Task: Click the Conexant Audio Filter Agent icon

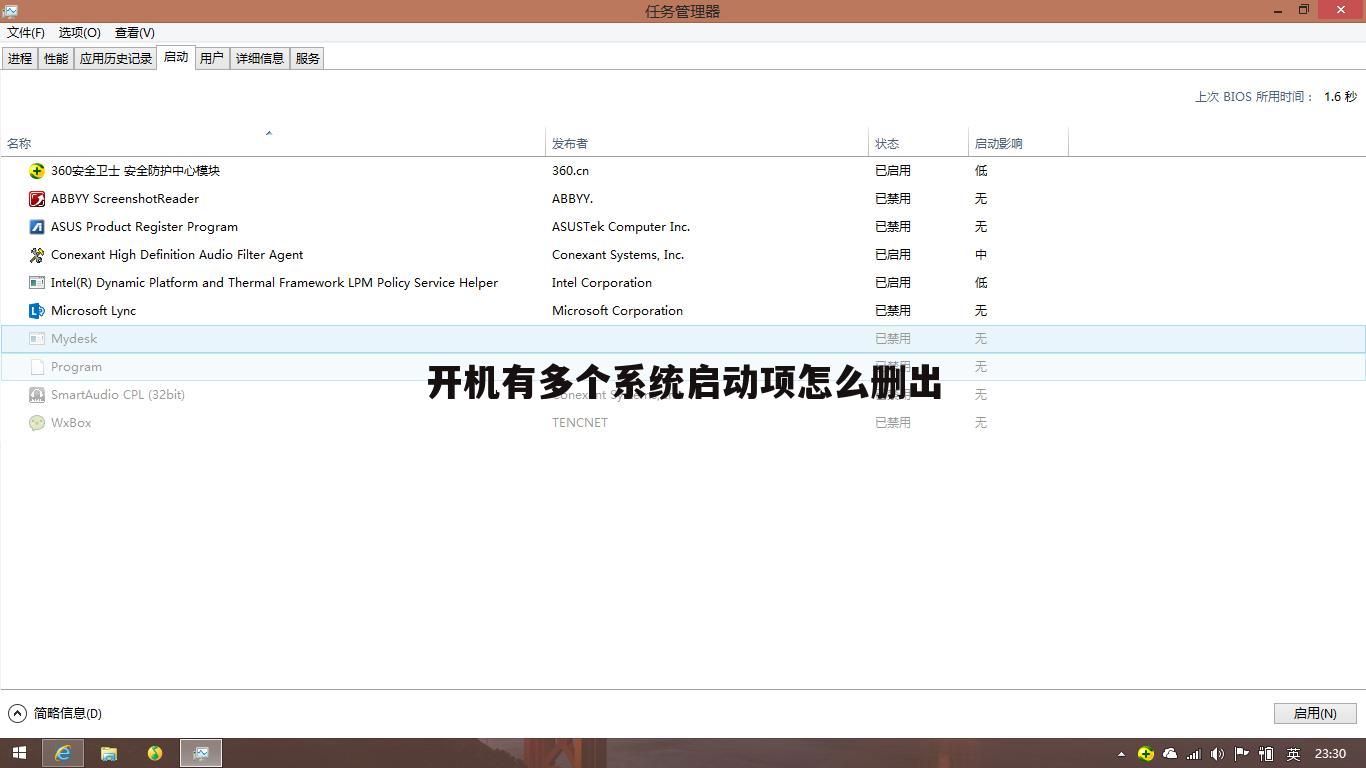Action: tap(37, 255)
